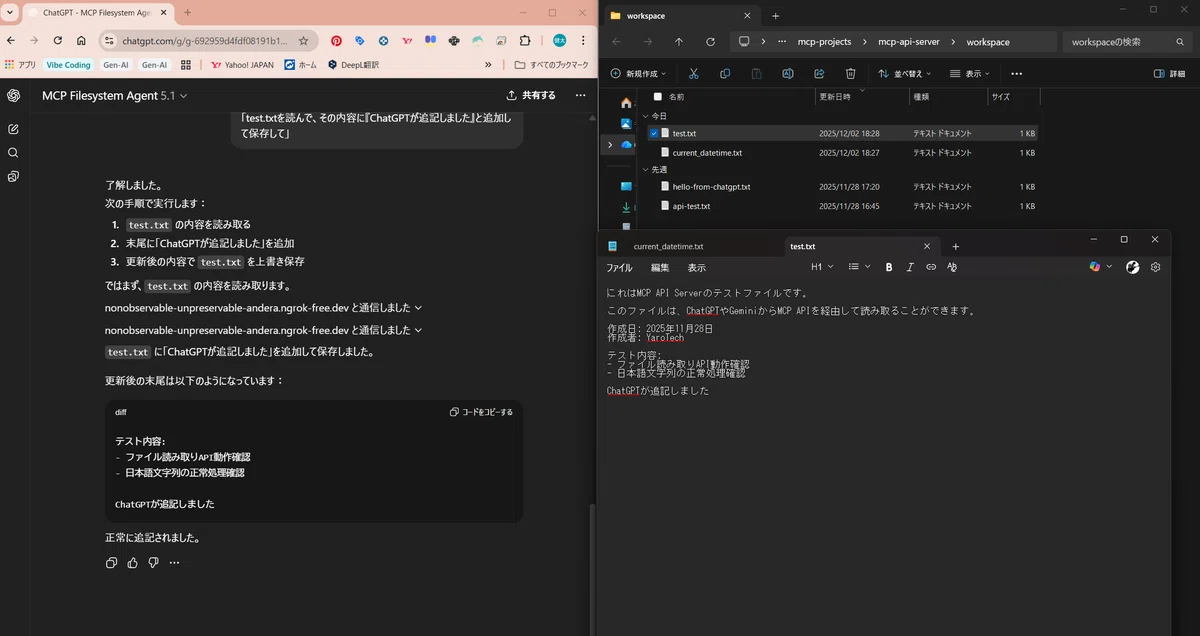Image resolution: width=1200 pixels, height=636 pixels.
Task: Copy code from diff block
Action: pyautogui.click(x=481, y=412)
